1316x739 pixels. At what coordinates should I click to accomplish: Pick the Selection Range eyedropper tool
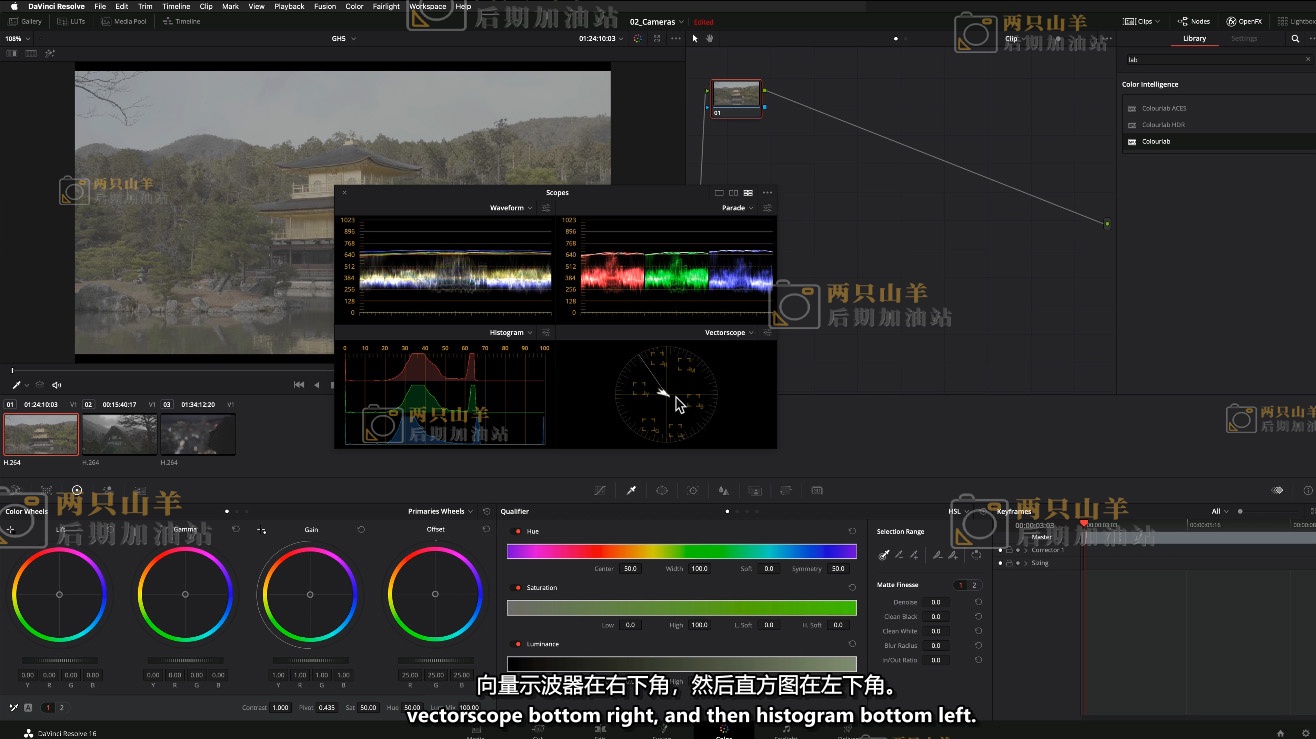[x=884, y=555]
